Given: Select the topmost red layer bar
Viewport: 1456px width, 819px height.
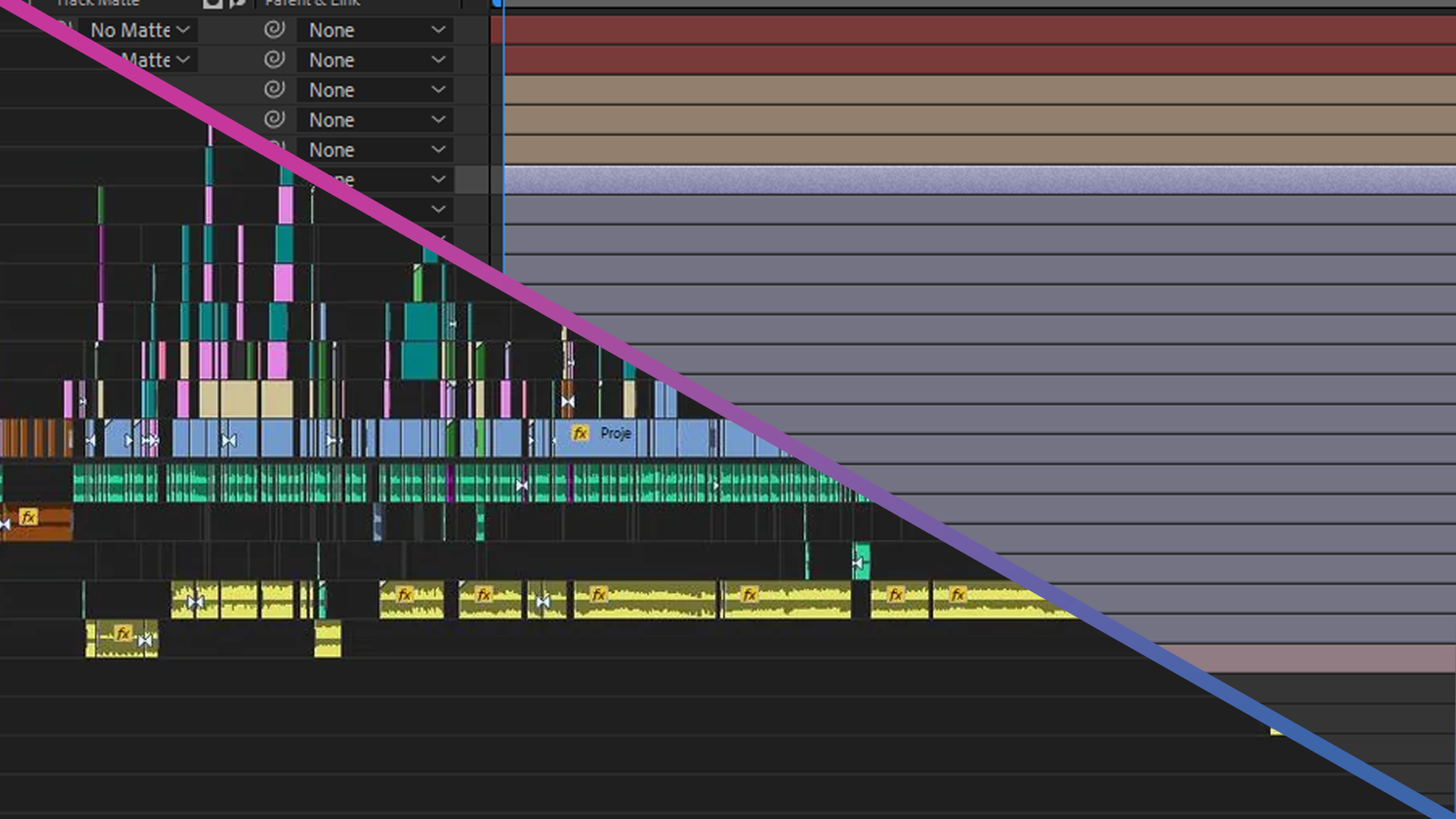Looking at the screenshot, I should 978,30.
